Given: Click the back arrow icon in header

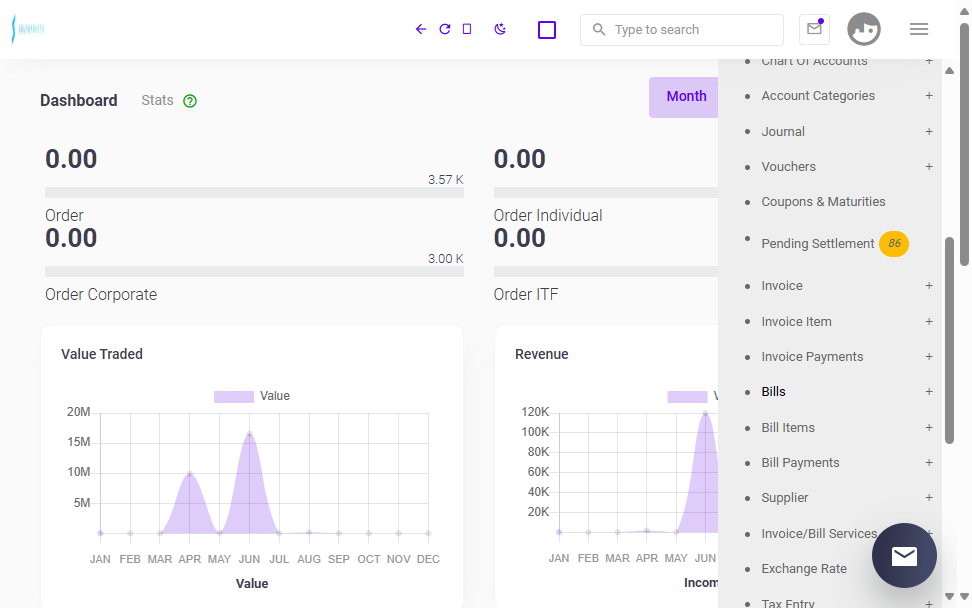Looking at the screenshot, I should pos(421,29).
